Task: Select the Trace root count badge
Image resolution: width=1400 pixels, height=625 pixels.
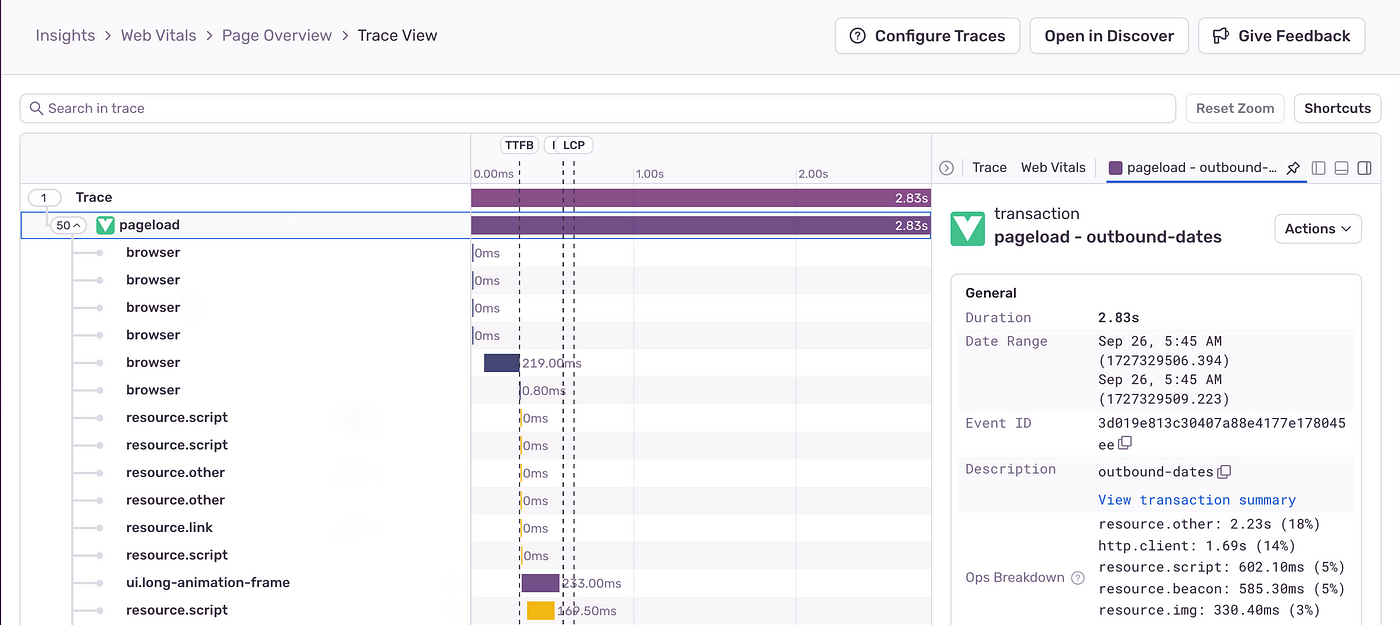Action: point(44,198)
